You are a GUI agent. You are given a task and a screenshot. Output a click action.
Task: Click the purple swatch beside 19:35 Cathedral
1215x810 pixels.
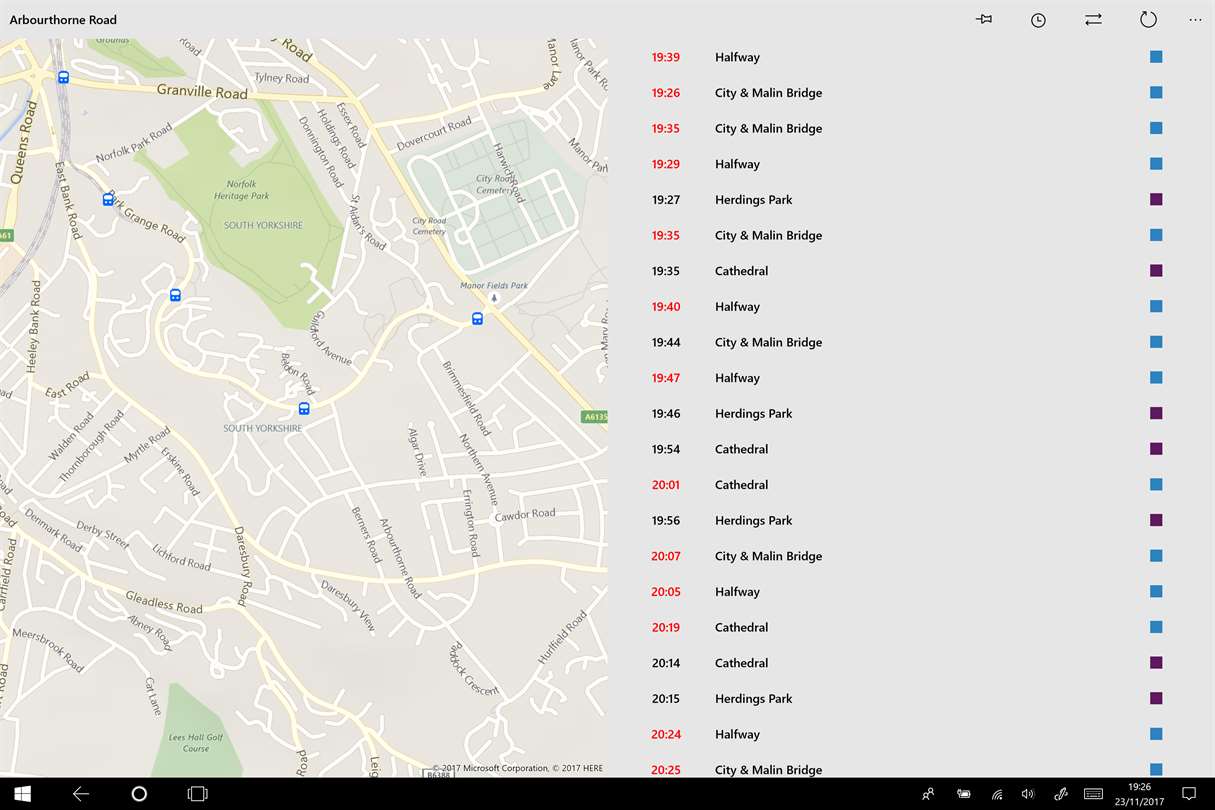pyautogui.click(x=1156, y=271)
